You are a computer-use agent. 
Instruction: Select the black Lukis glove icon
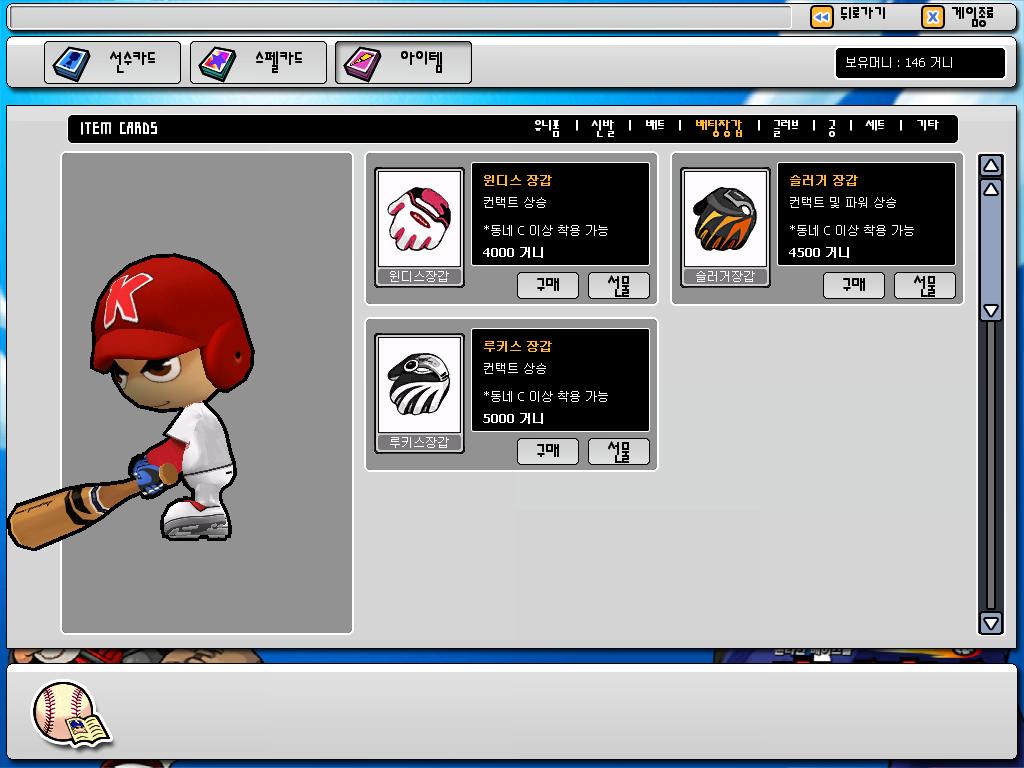(419, 385)
